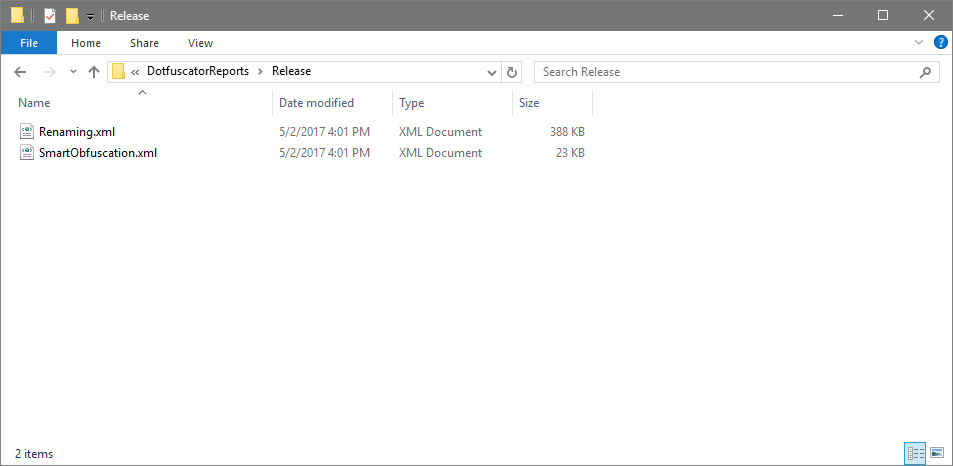Expand the address bar history dropdown

(492, 72)
